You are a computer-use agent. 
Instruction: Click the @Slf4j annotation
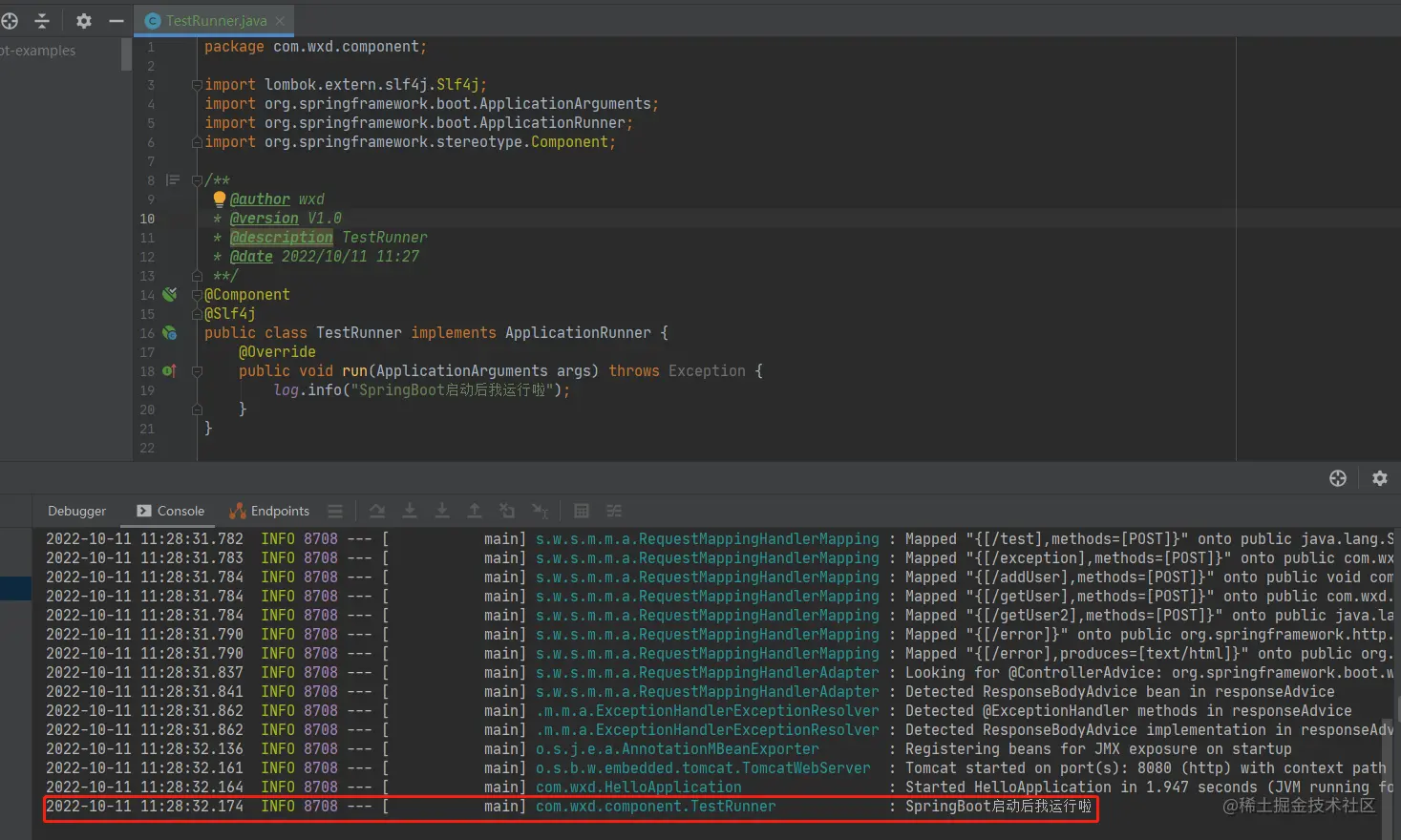point(230,313)
